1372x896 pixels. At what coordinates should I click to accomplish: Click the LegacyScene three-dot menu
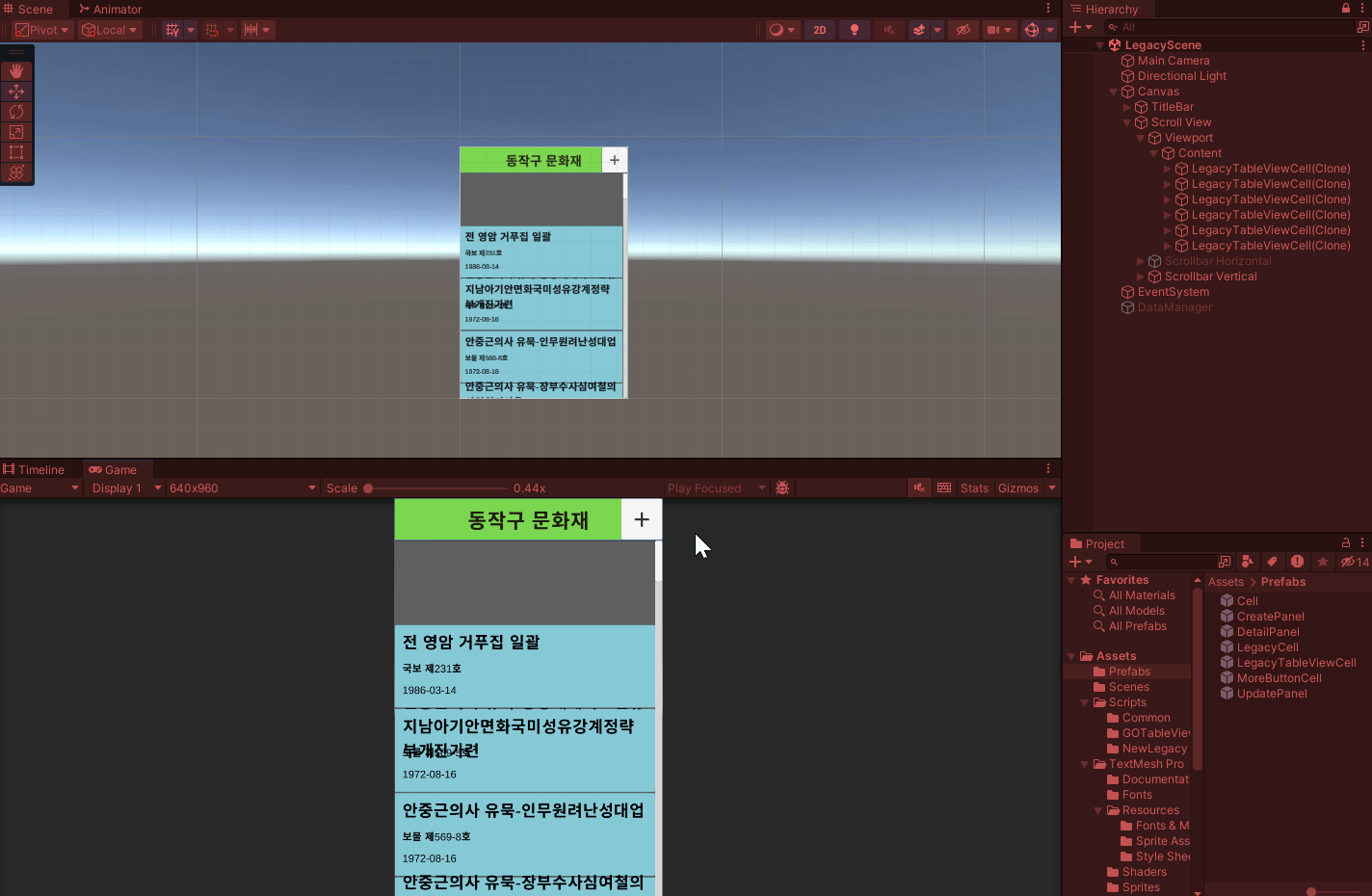point(1362,45)
